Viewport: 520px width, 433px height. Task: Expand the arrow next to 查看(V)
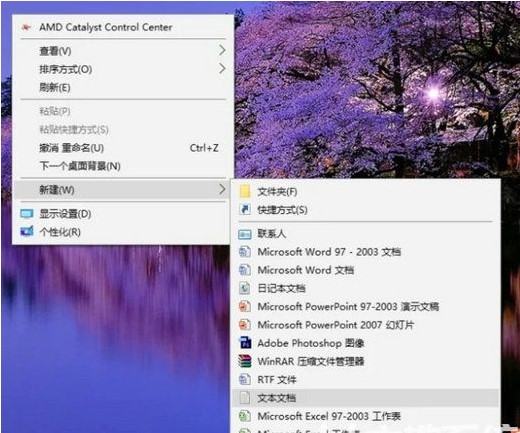coord(222,50)
